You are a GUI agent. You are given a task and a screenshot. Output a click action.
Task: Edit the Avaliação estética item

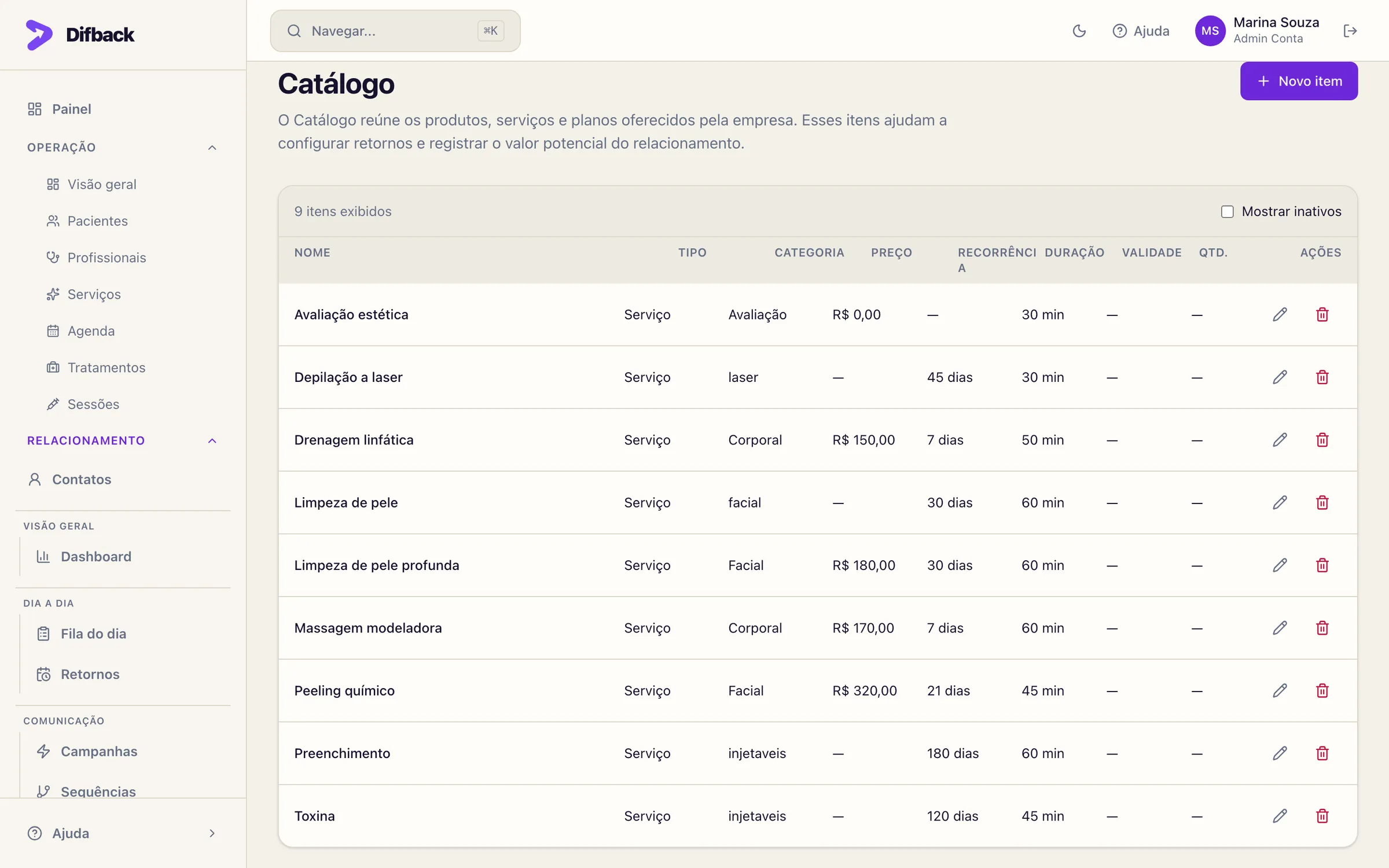point(1280,314)
